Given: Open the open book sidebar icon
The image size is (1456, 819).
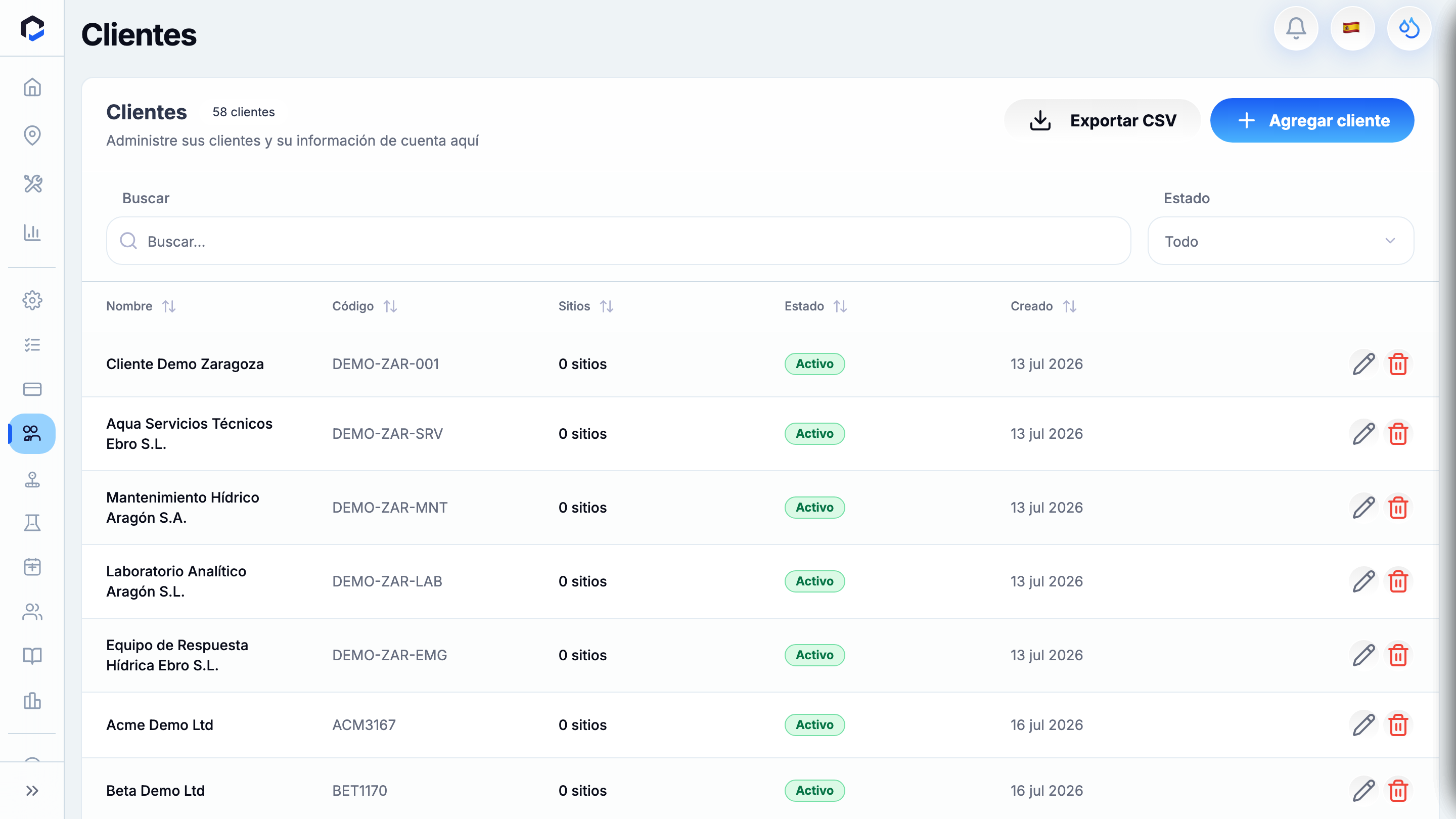Looking at the screenshot, I should click(x=32, y=656).
